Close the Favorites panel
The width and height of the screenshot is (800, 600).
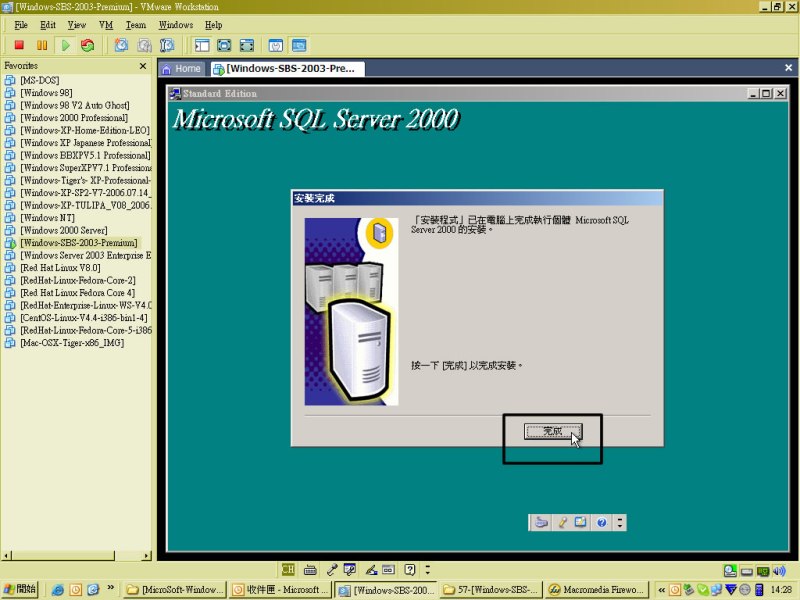143,66
